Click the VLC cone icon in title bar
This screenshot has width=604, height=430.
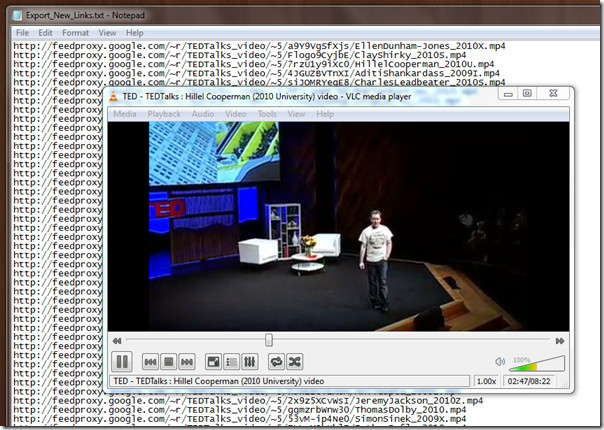(113, 96)
